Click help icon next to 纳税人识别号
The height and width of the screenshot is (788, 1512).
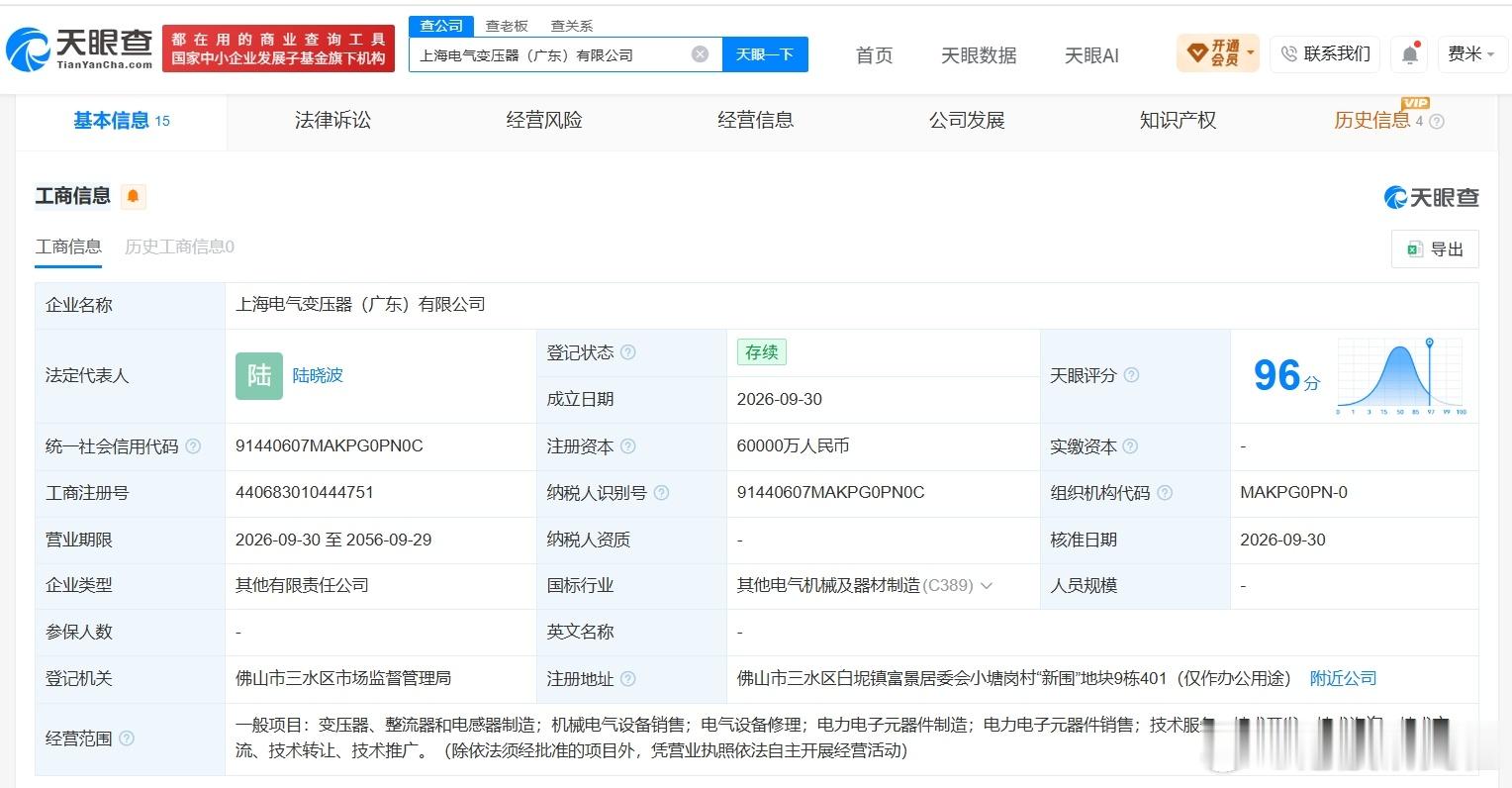point(661,493)
